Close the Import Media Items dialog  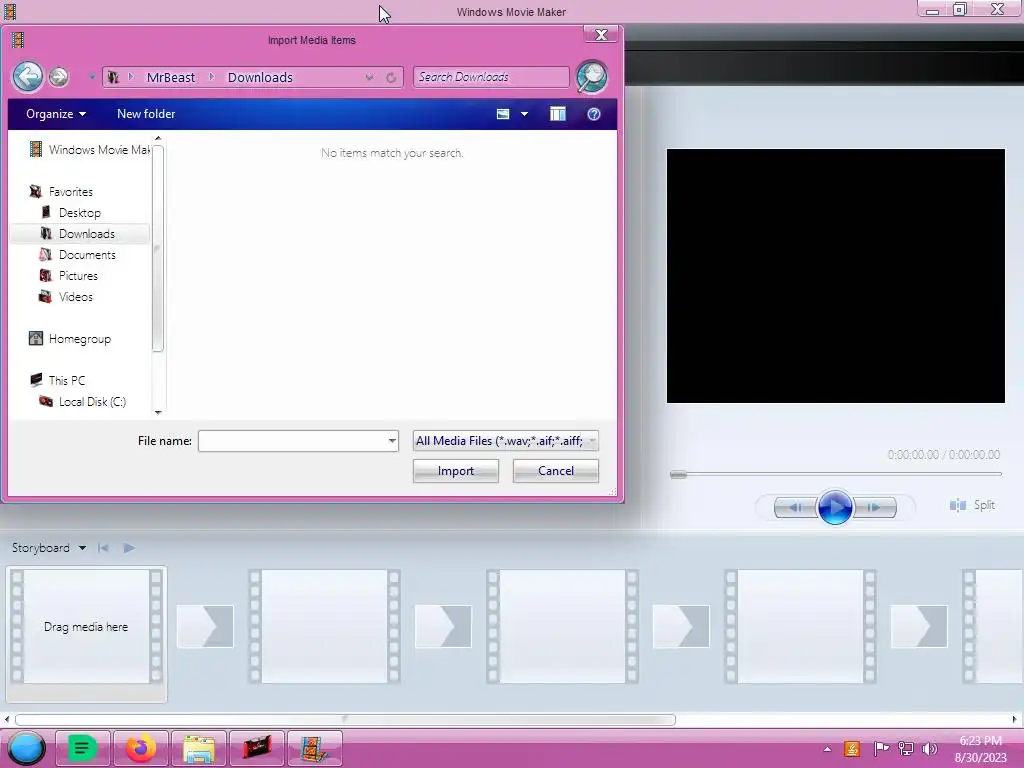click(x=601, y=35)
